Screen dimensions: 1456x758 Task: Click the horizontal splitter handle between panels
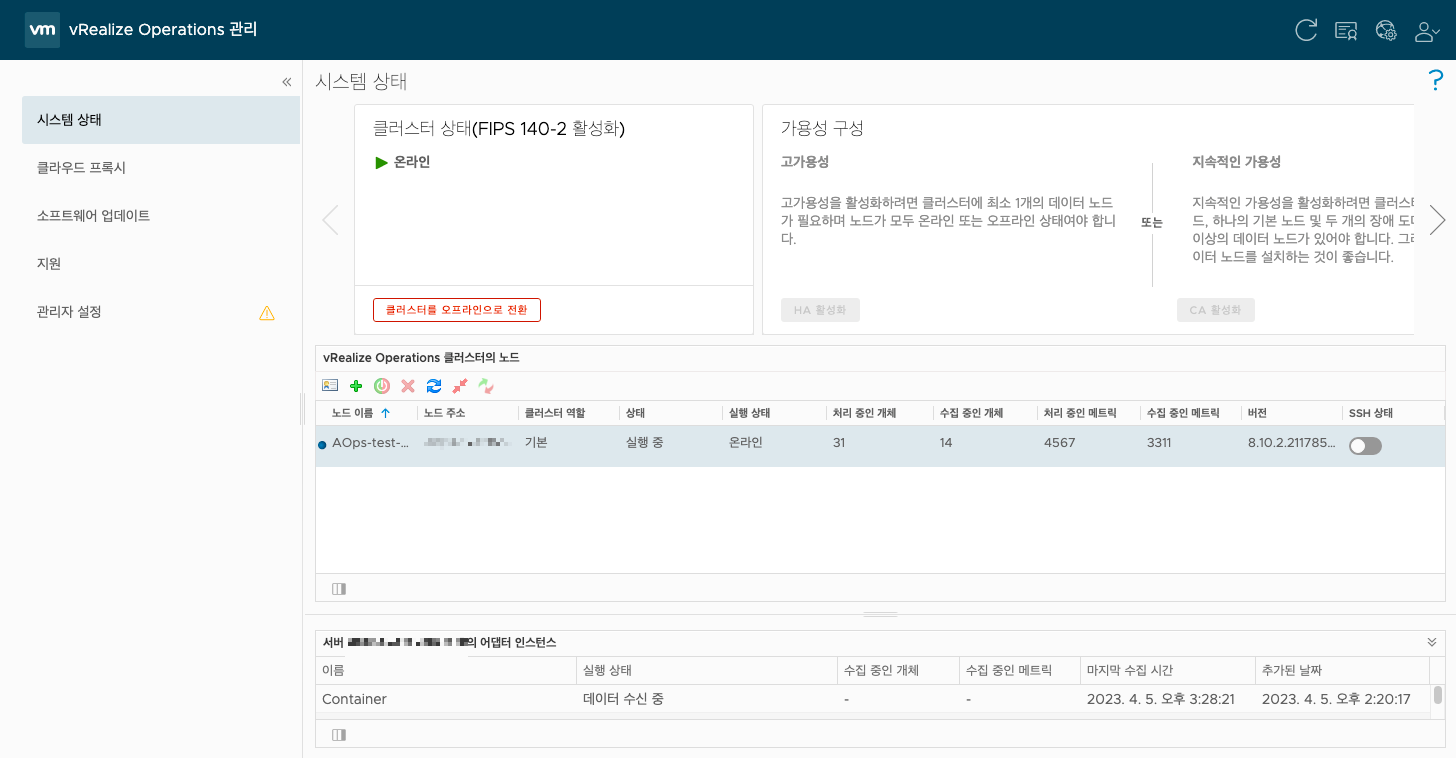(x=880, y=614)
